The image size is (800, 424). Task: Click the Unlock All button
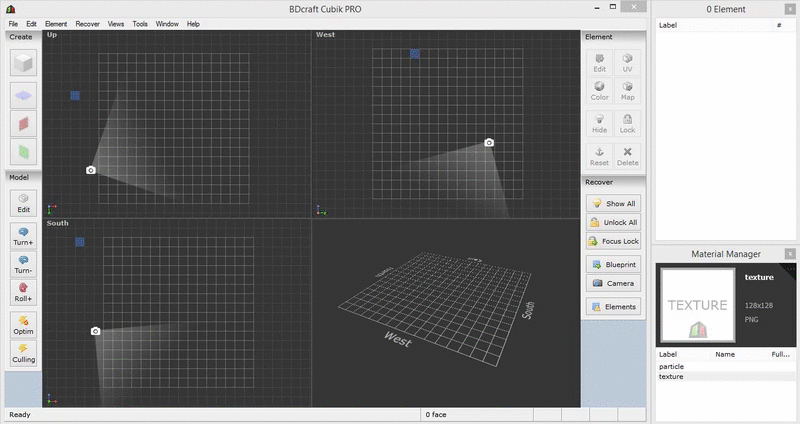pos(613,222)
